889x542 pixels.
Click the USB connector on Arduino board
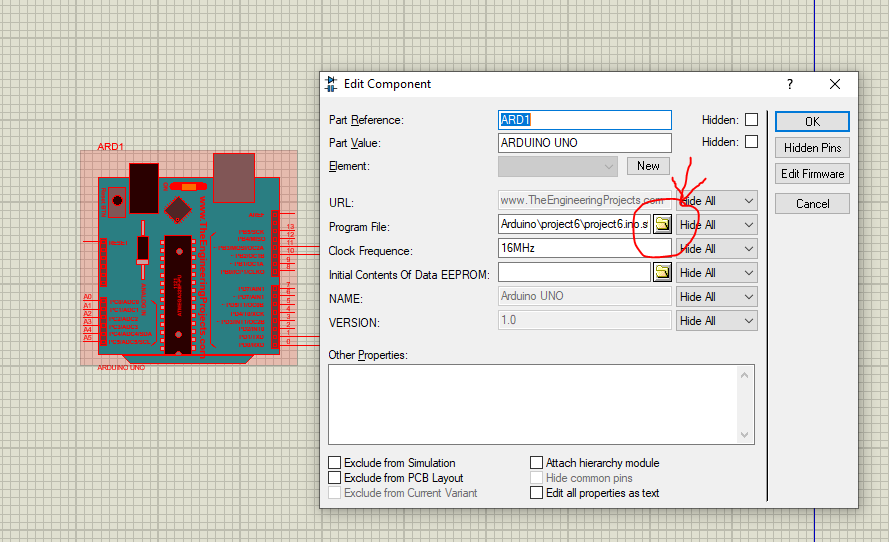(x=234, y=177)
